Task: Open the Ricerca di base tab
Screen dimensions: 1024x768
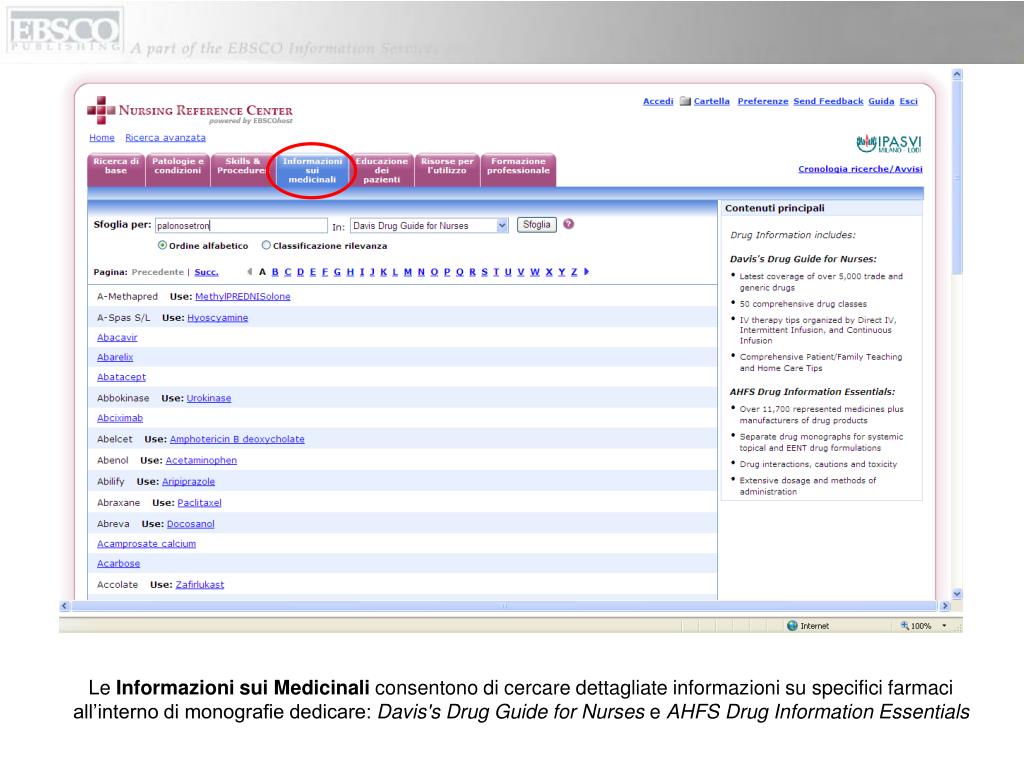Action: pyautogui.click(x=116, y=170)
